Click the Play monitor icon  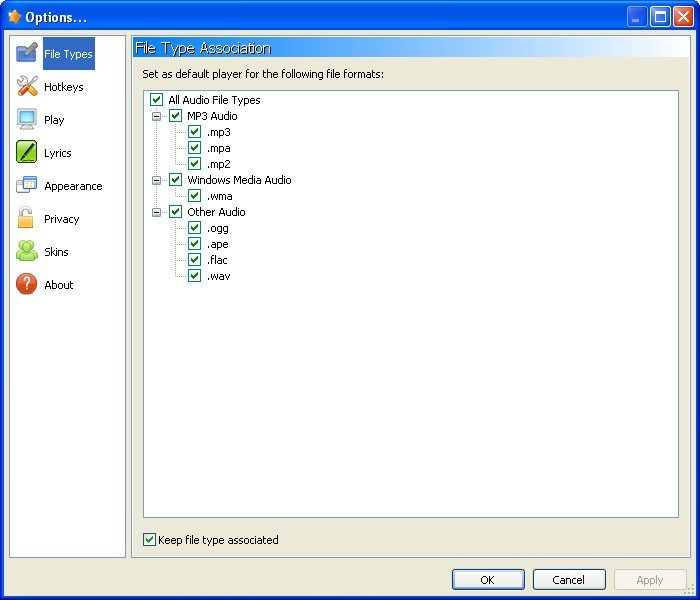27,119
